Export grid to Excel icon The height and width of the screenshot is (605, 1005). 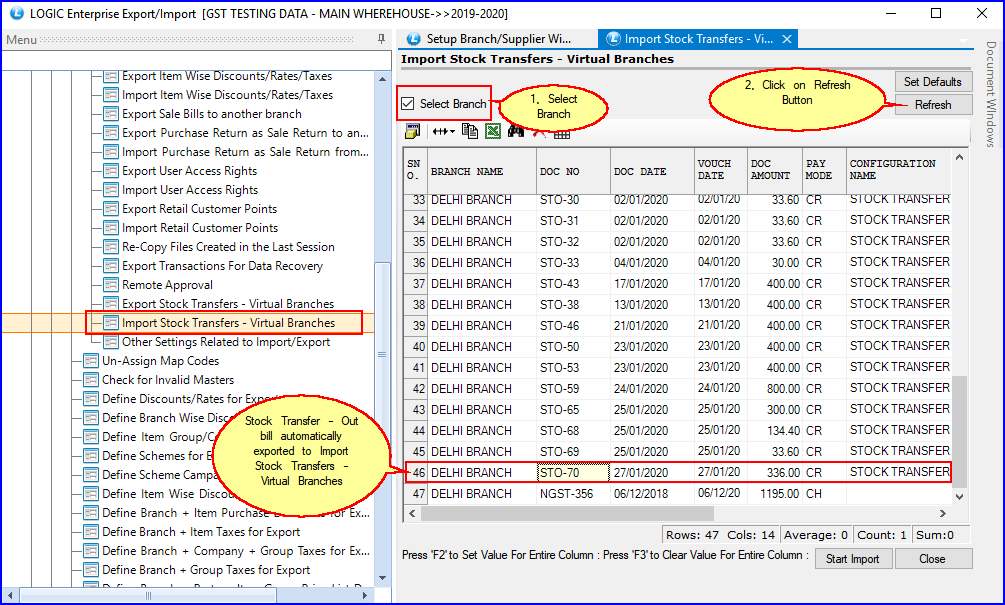(x=493, y=131)
